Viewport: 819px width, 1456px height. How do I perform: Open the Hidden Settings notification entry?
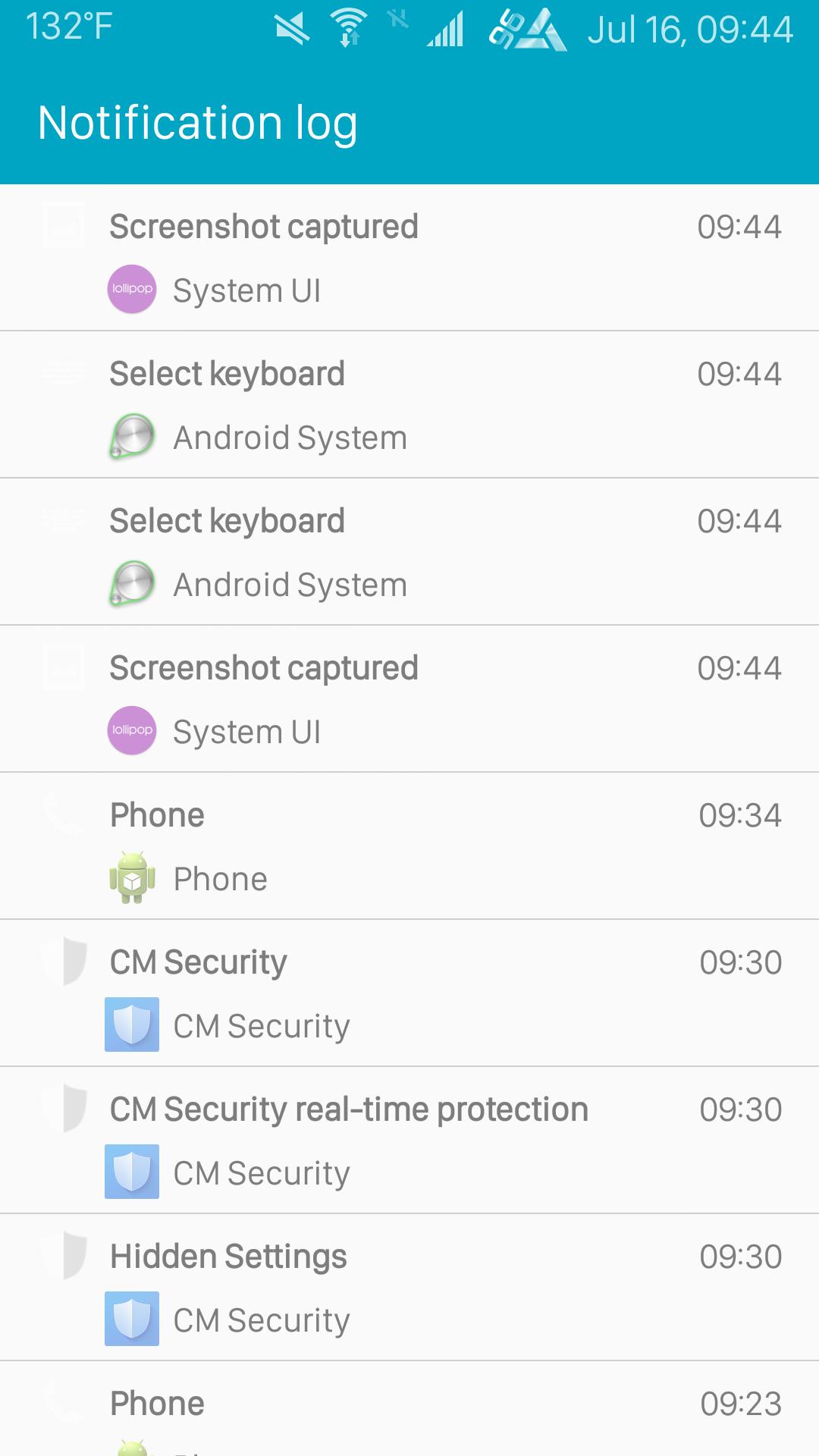[409, 1288]
